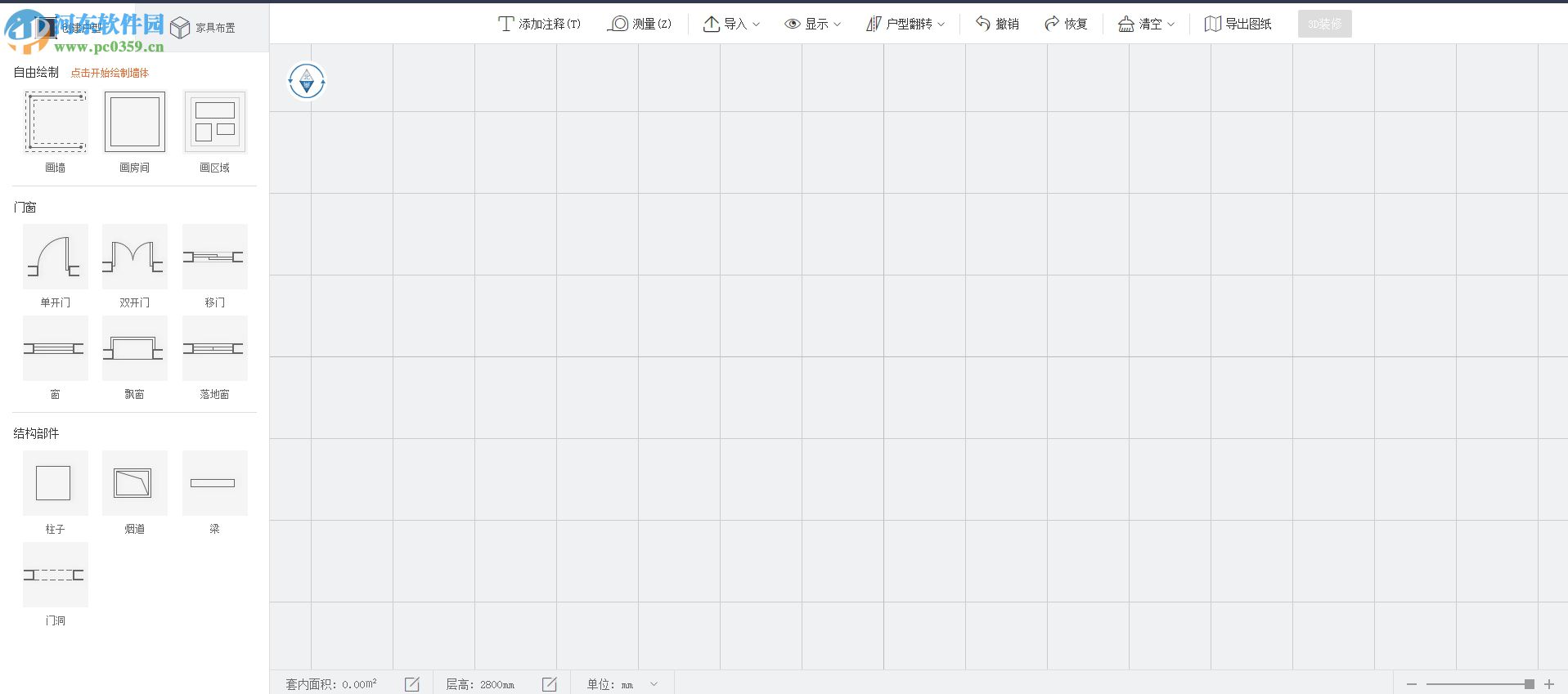
Task: Select the 梁 beam structure
Action: pyautogui.click(x=214, y=483)
